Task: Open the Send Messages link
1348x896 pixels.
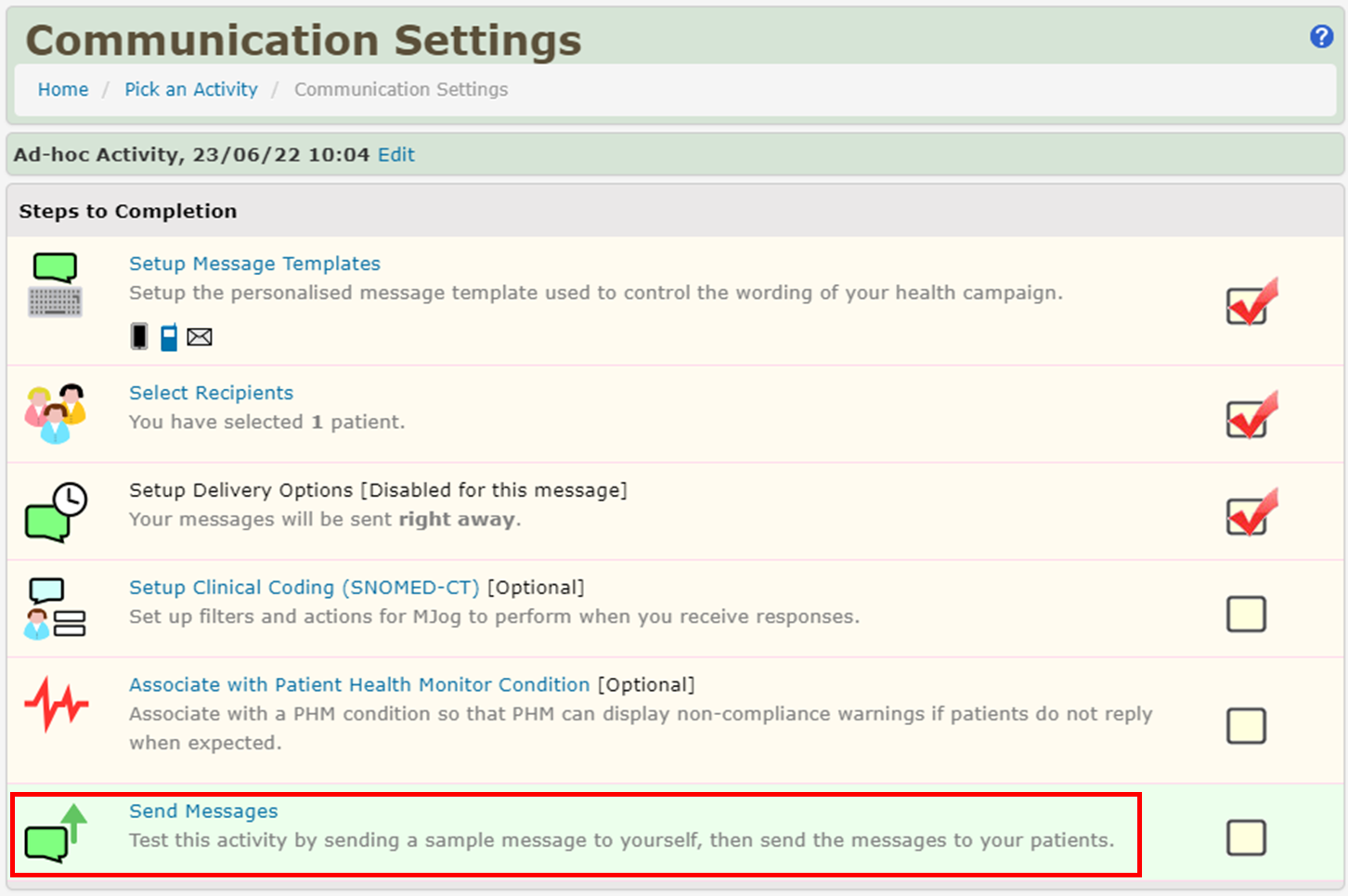Action: tap(203, 811)
